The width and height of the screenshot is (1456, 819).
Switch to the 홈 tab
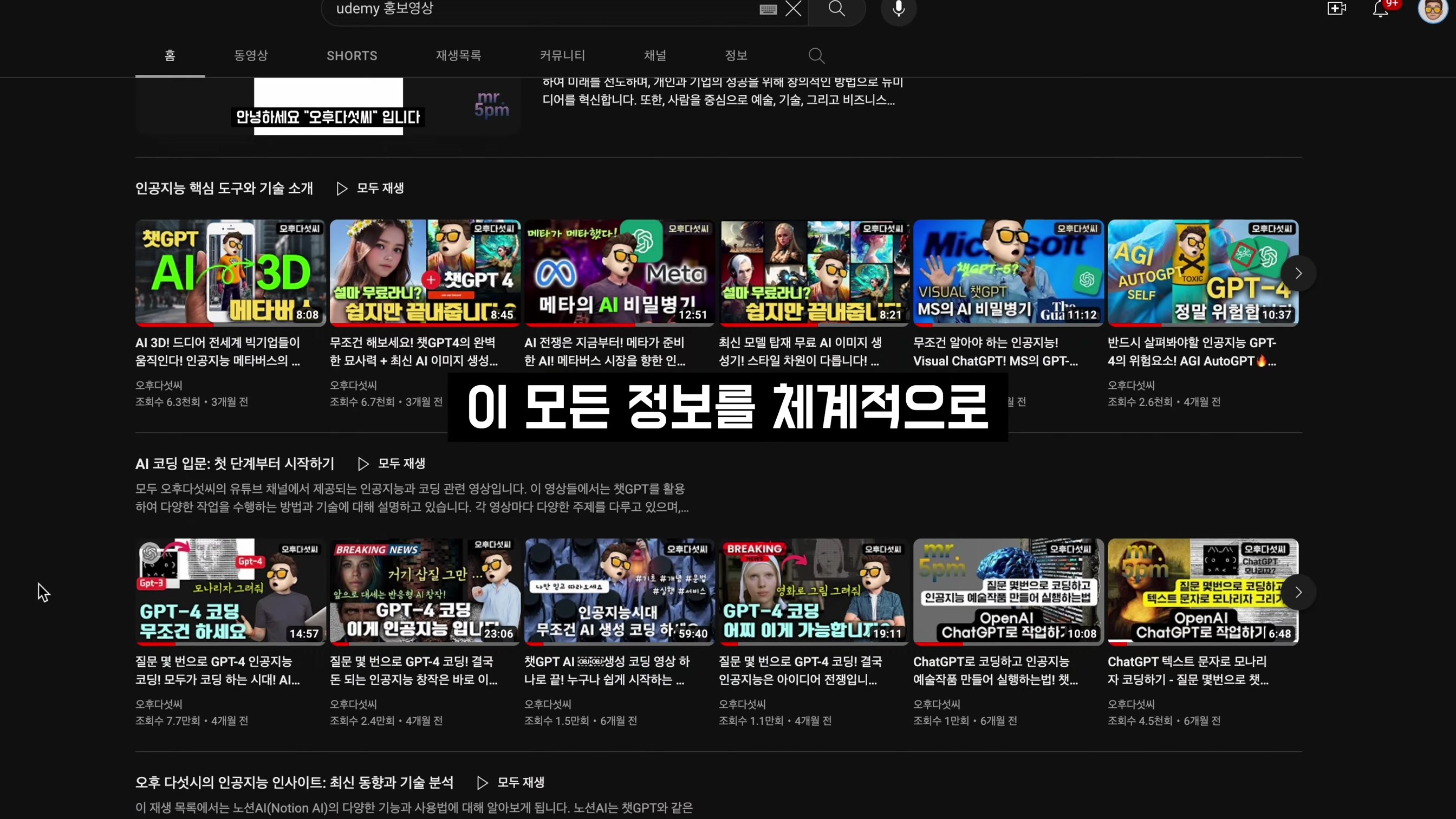170,55
